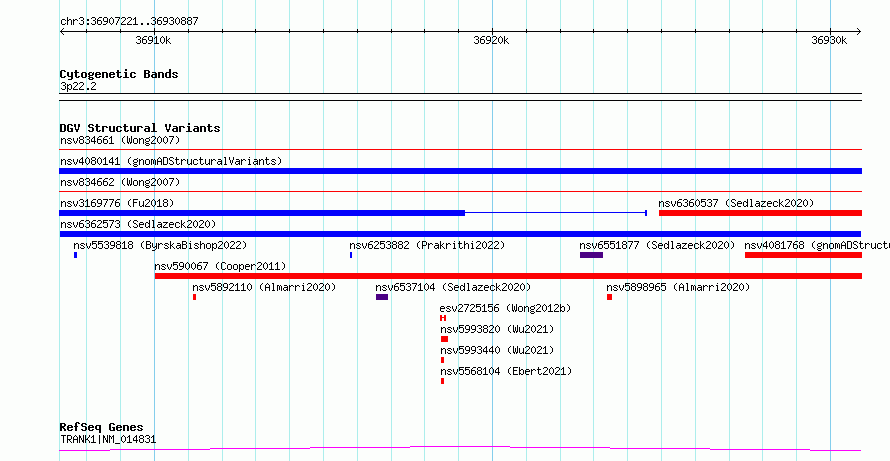Click the nsv4080141 (gnomADStructuralVariants) text label
This screenshot has height=461, width=890.
[x=171, y=161]
